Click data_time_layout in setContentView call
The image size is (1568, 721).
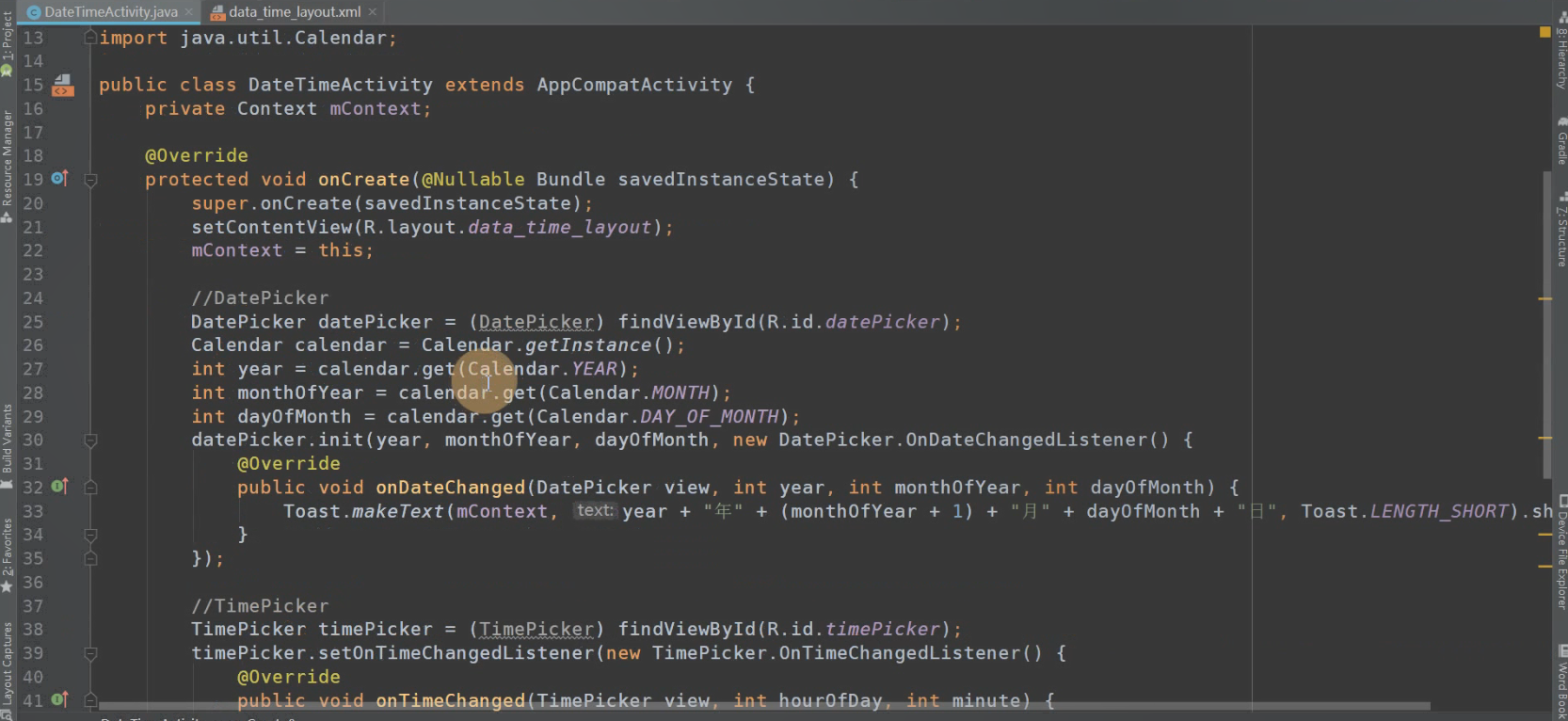click(x=560, y=227)
